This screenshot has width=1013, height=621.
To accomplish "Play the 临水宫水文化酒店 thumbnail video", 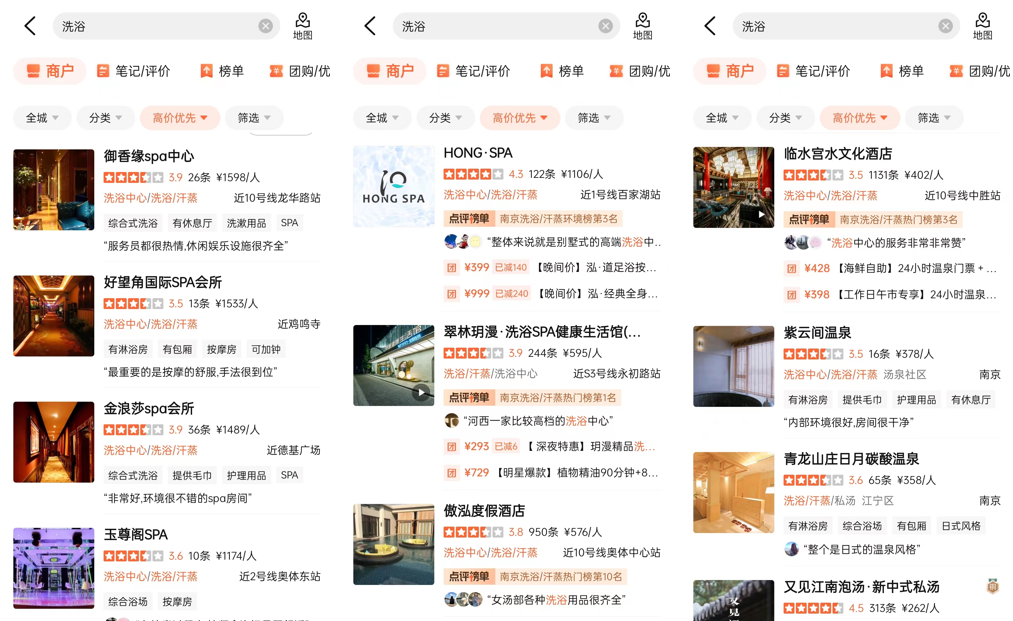I will 761,214.
